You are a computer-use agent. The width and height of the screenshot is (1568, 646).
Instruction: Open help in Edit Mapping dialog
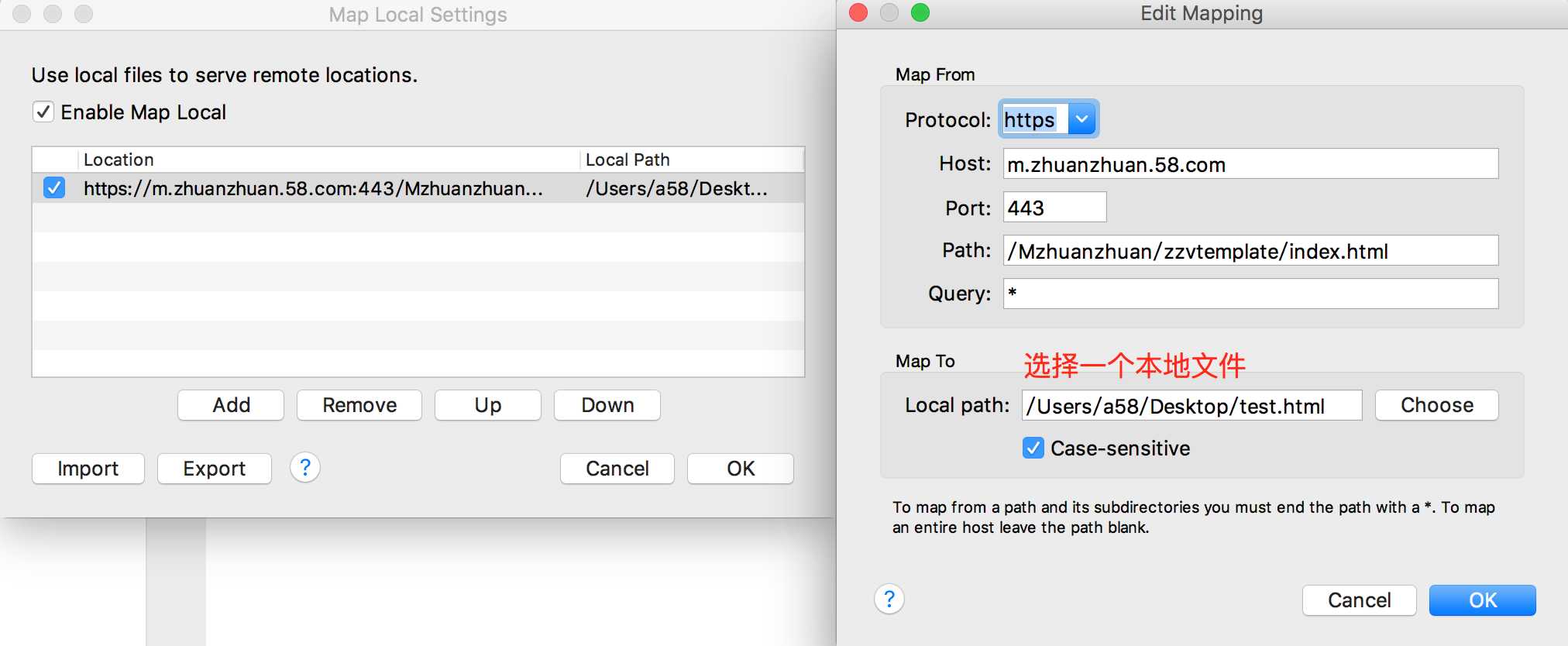point(889,599)
